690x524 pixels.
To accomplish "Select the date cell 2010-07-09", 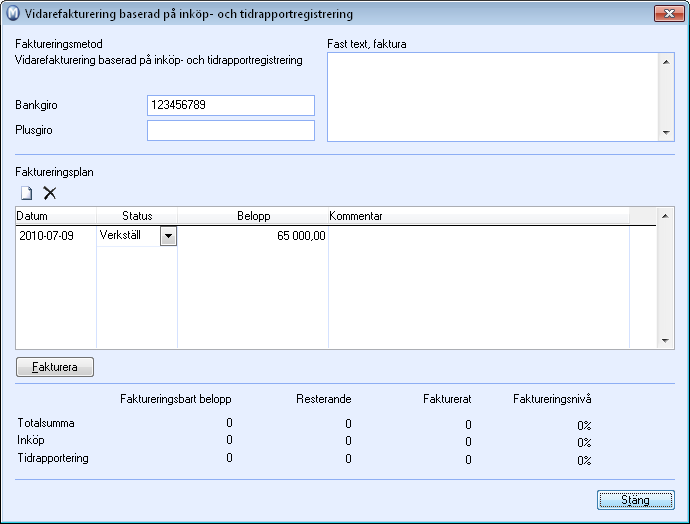I will (56, 236).
